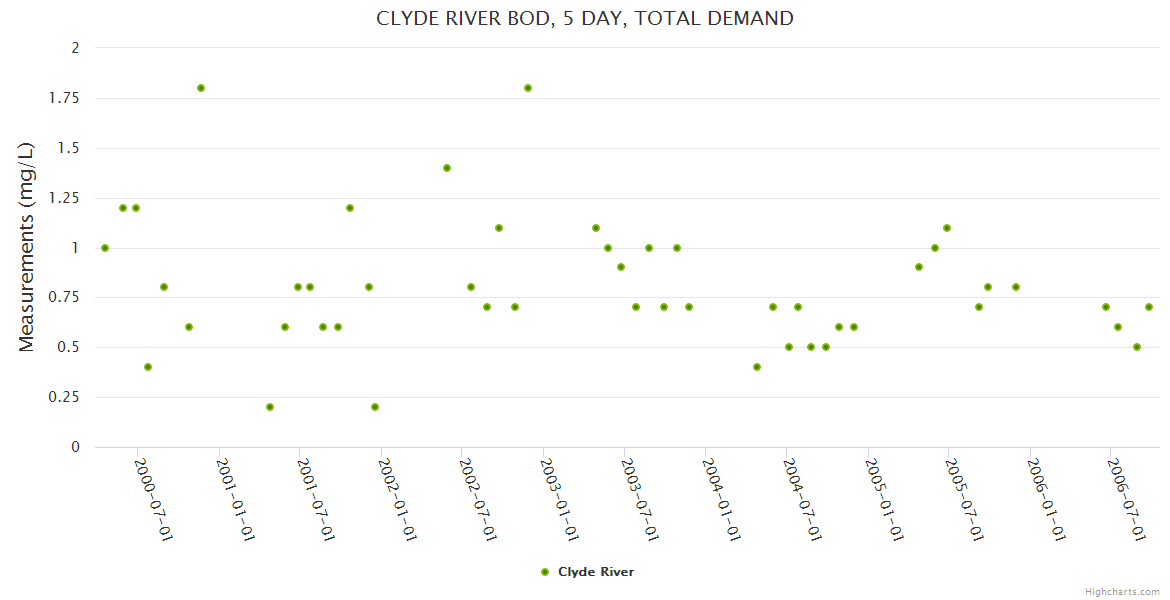Click the 0.4 data point in 2004
Image resolution: width=1170 pixels, height=600 pixels.
tap(757, 367)
